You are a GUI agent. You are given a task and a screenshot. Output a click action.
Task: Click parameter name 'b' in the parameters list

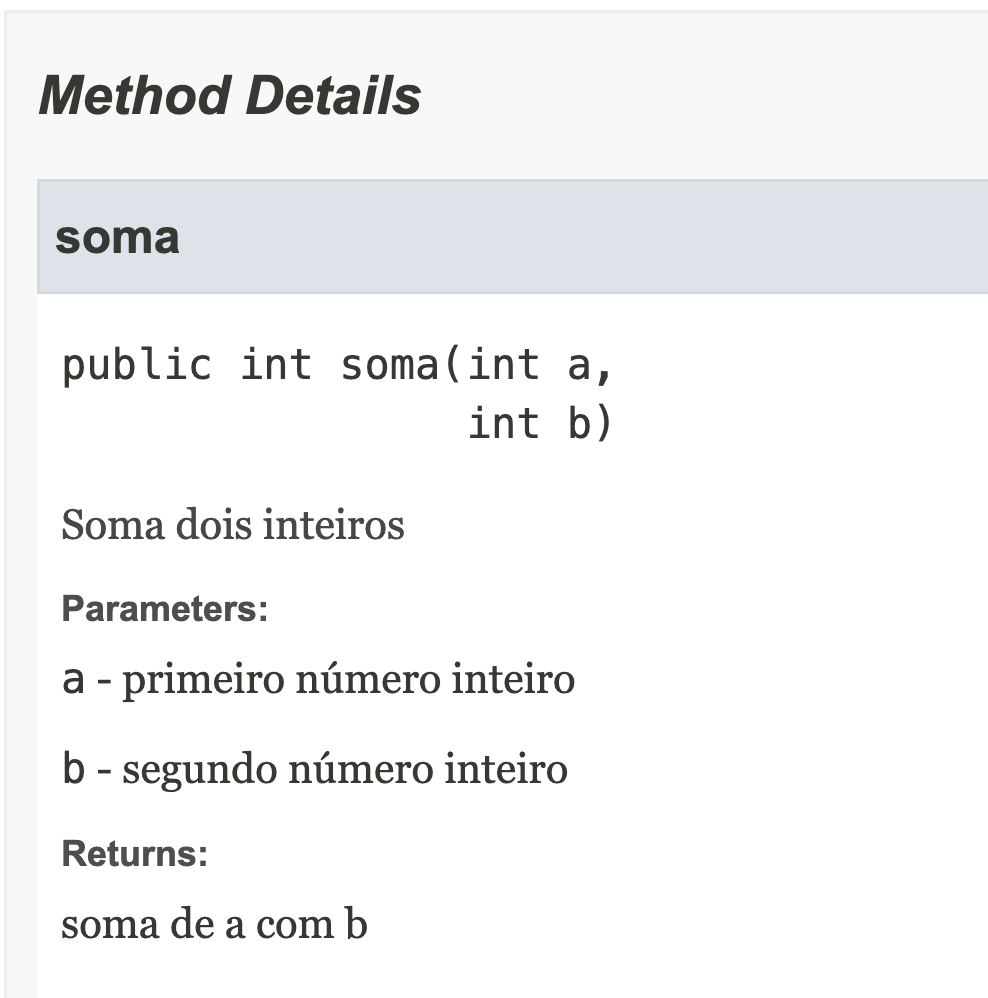pos(73,769)
